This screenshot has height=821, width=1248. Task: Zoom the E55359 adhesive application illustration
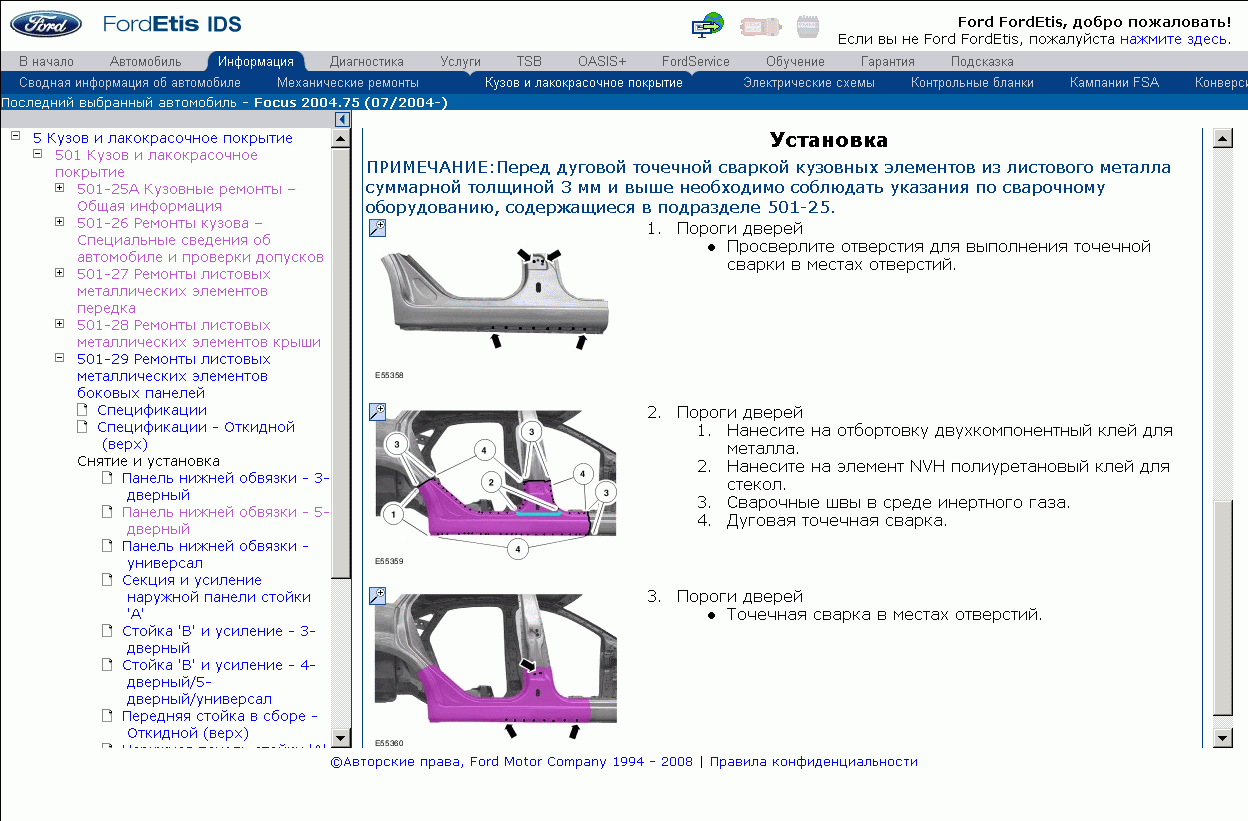coord(377,411)
